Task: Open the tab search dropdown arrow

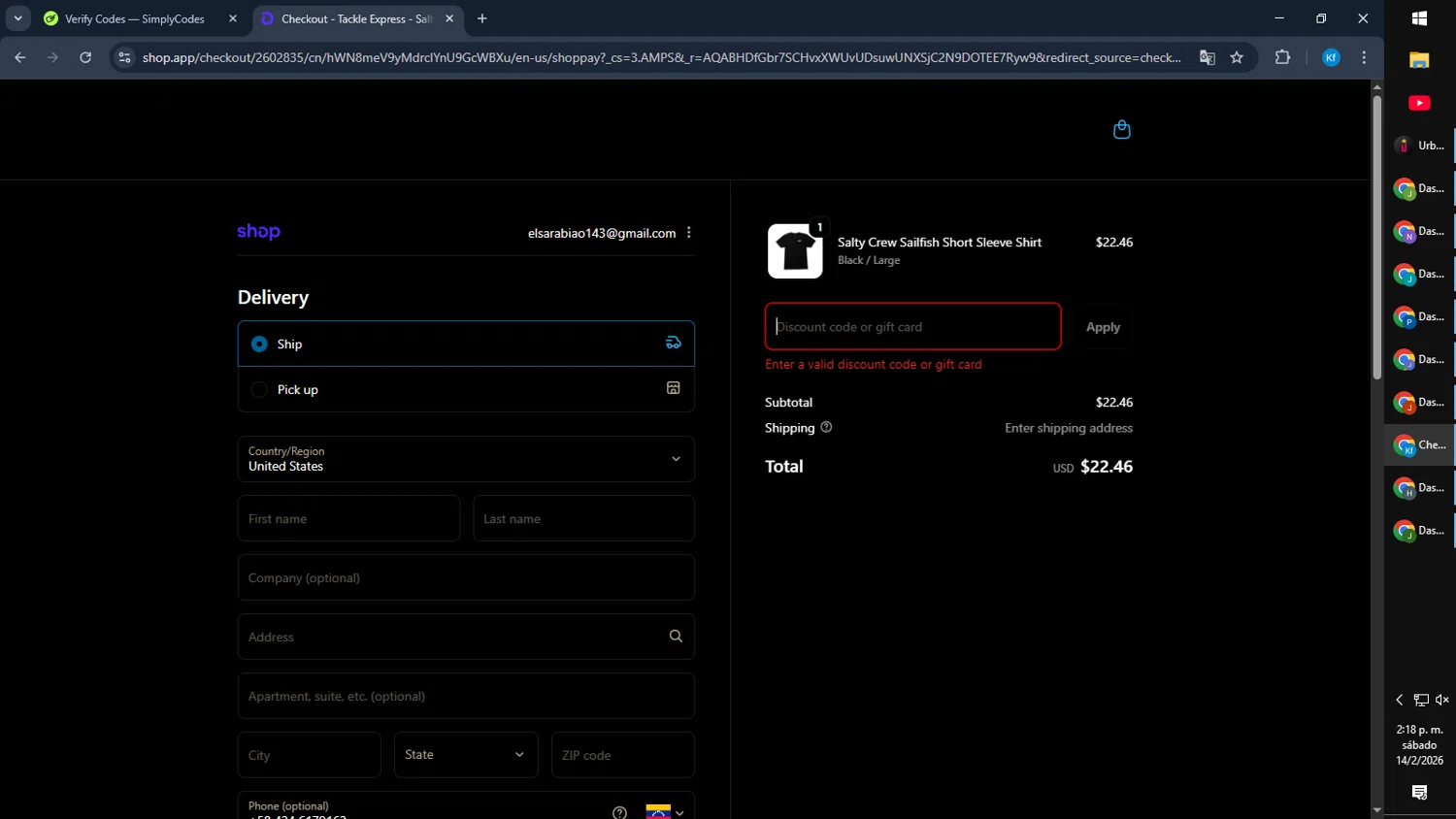Action: (x=17, y=18)
